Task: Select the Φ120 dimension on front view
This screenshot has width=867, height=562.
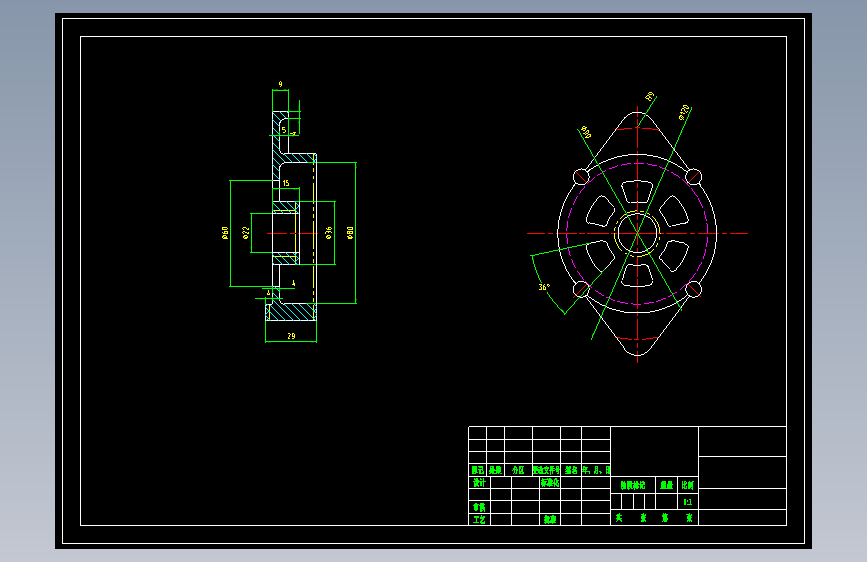Action: (x=684, y=112)
